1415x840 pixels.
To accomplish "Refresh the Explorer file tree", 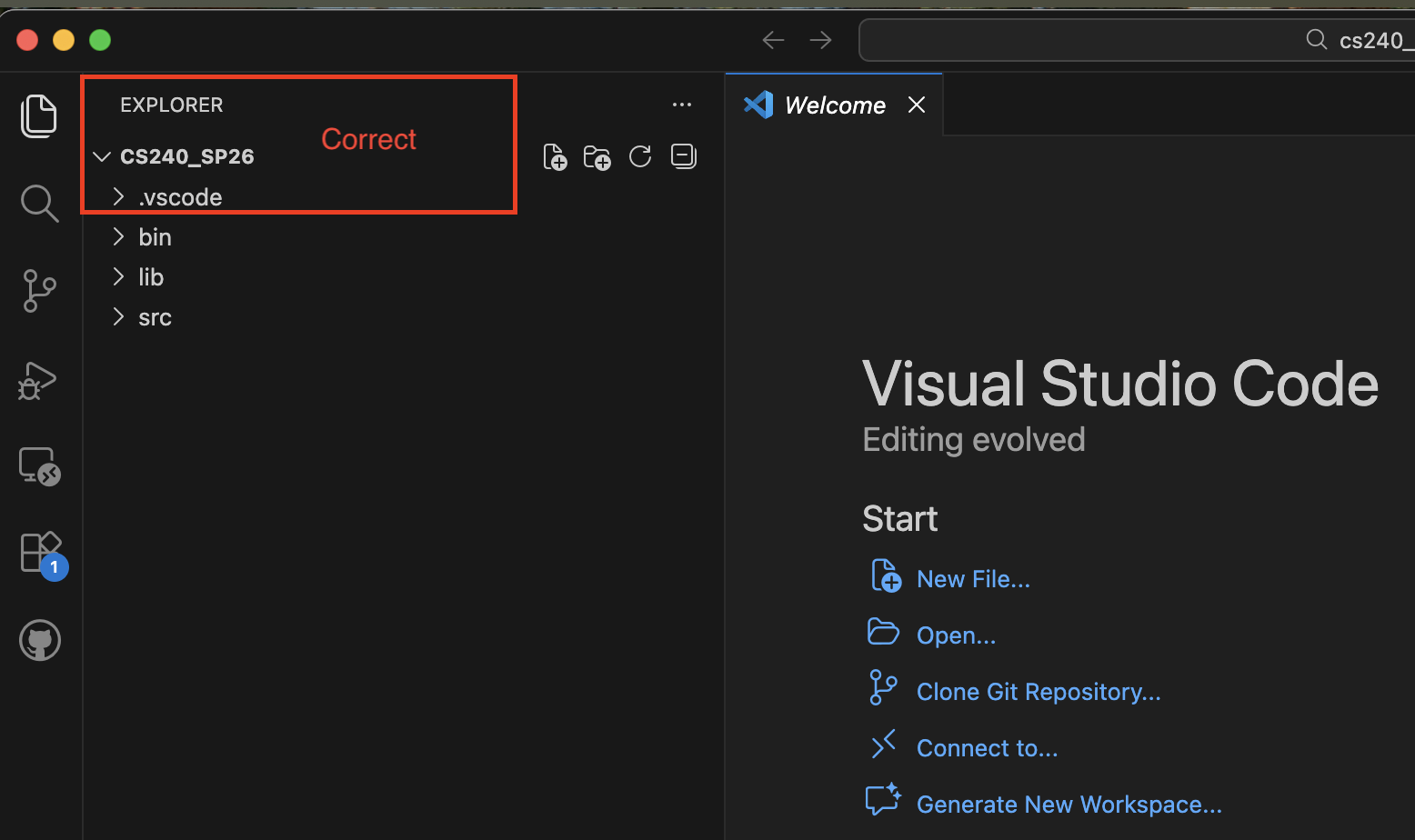I will [x=640, y=156].
